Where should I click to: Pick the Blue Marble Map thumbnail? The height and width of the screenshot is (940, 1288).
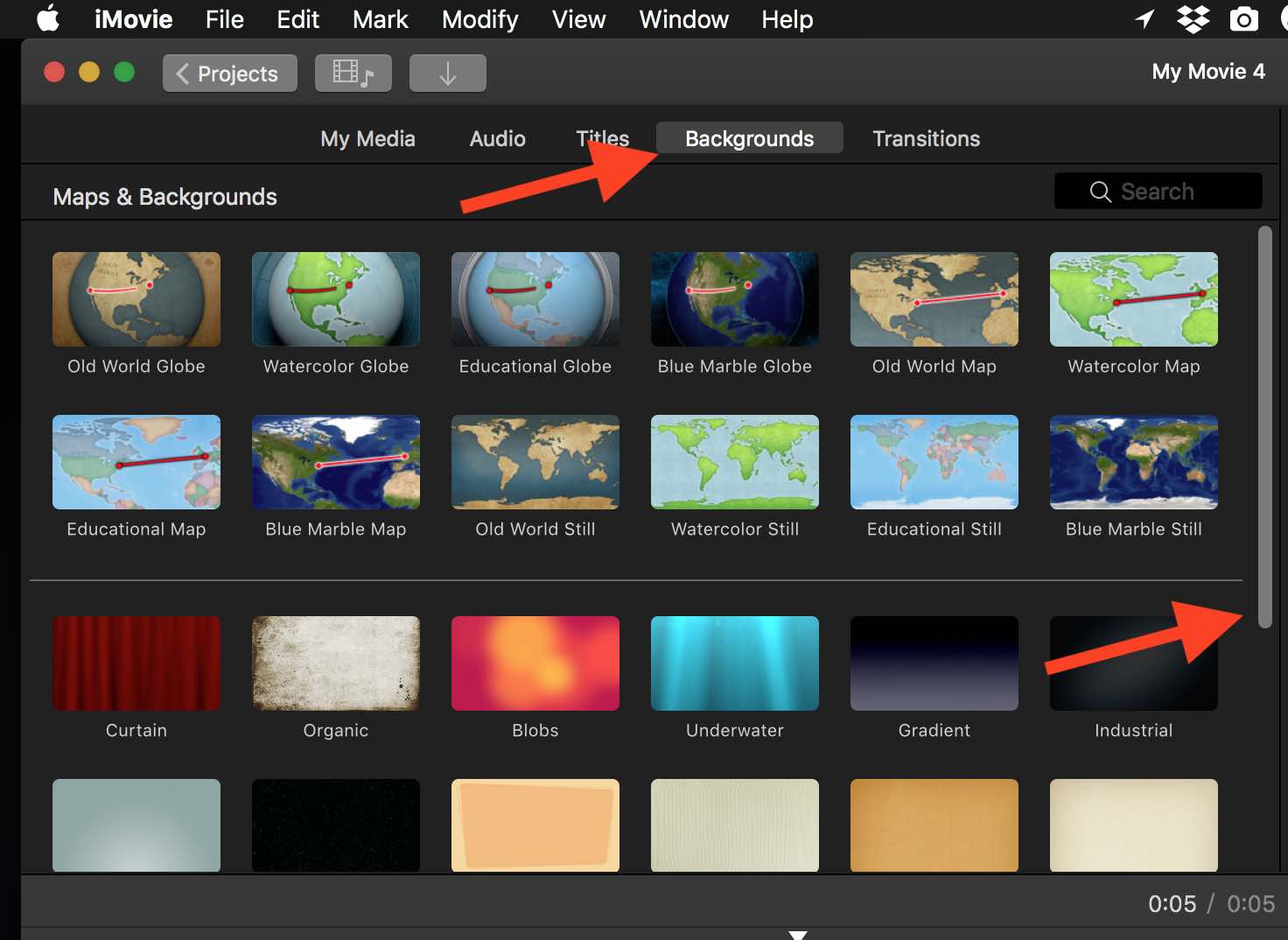[336, 462]
